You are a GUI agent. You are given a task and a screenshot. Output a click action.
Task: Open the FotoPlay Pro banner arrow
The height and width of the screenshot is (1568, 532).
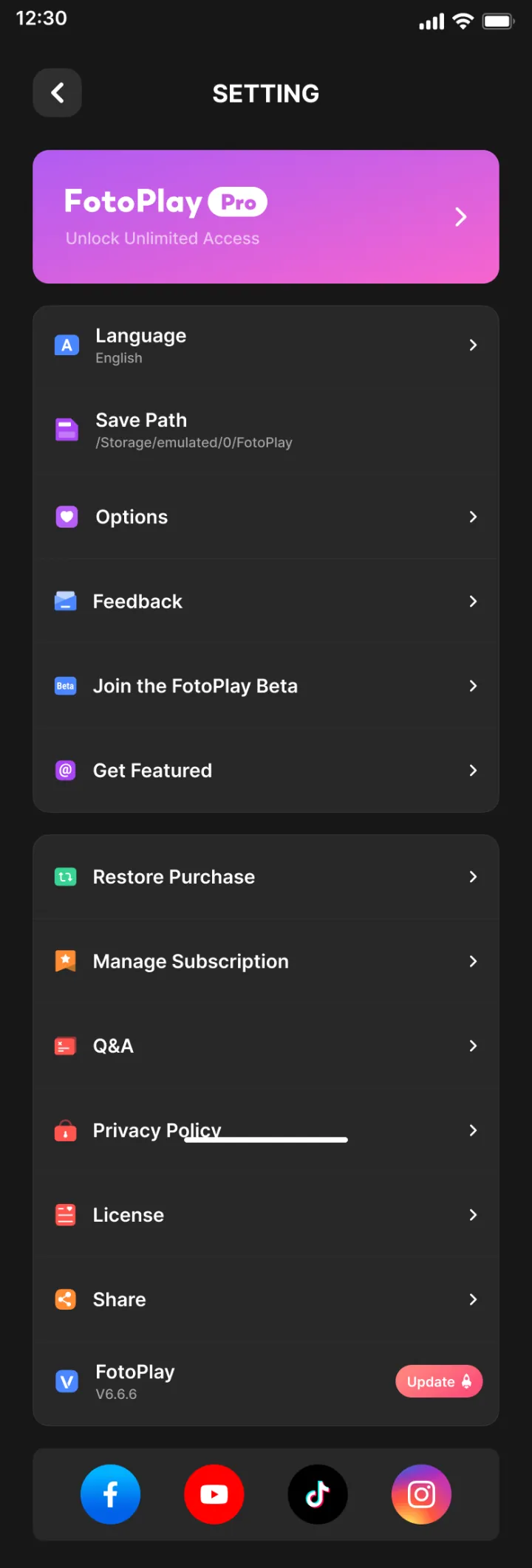pos(461,217)
